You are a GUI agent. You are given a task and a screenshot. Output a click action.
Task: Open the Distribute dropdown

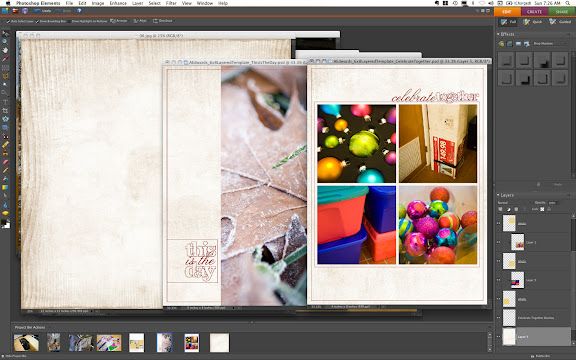click(x=163, y=21)
